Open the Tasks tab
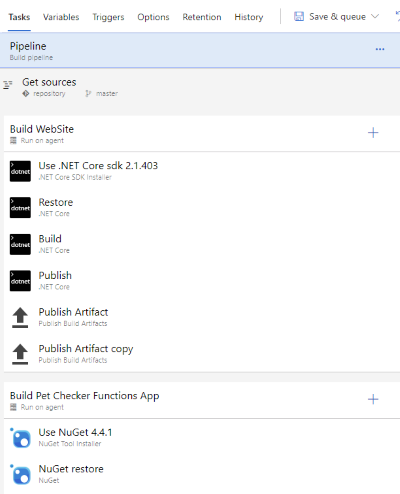 coord(19,17)
